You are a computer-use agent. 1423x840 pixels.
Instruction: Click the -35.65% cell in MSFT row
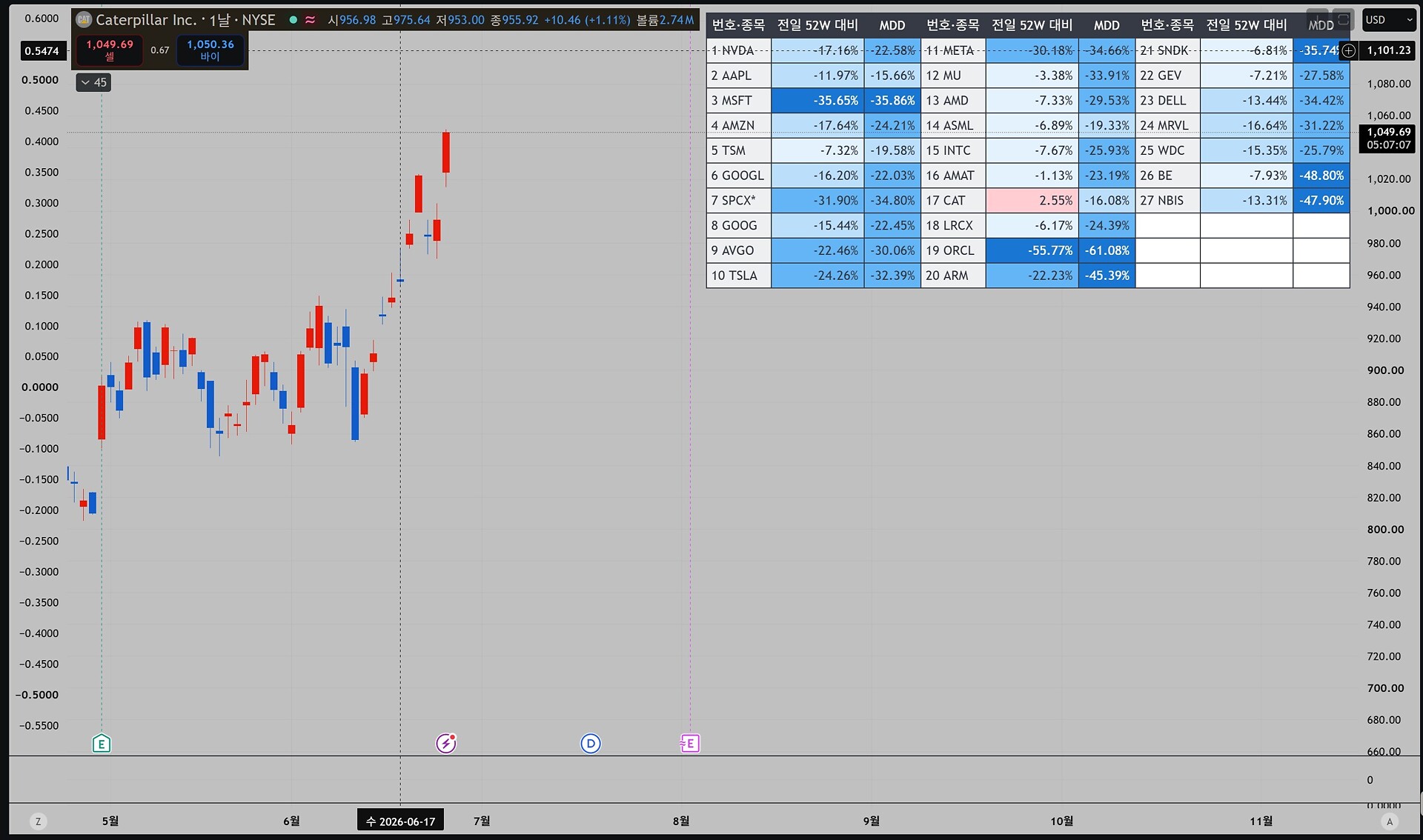[x=817, y=101]
